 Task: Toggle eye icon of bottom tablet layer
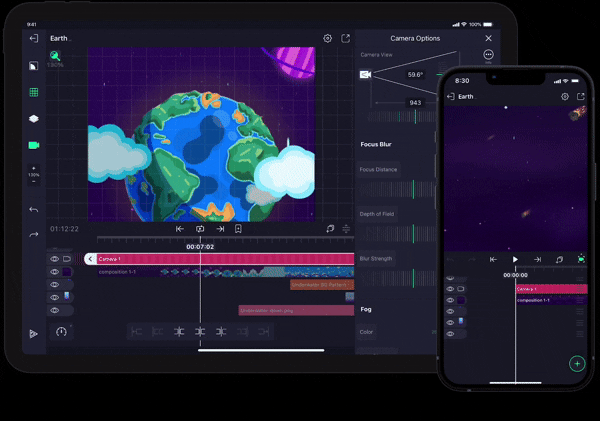coord(55,311)
